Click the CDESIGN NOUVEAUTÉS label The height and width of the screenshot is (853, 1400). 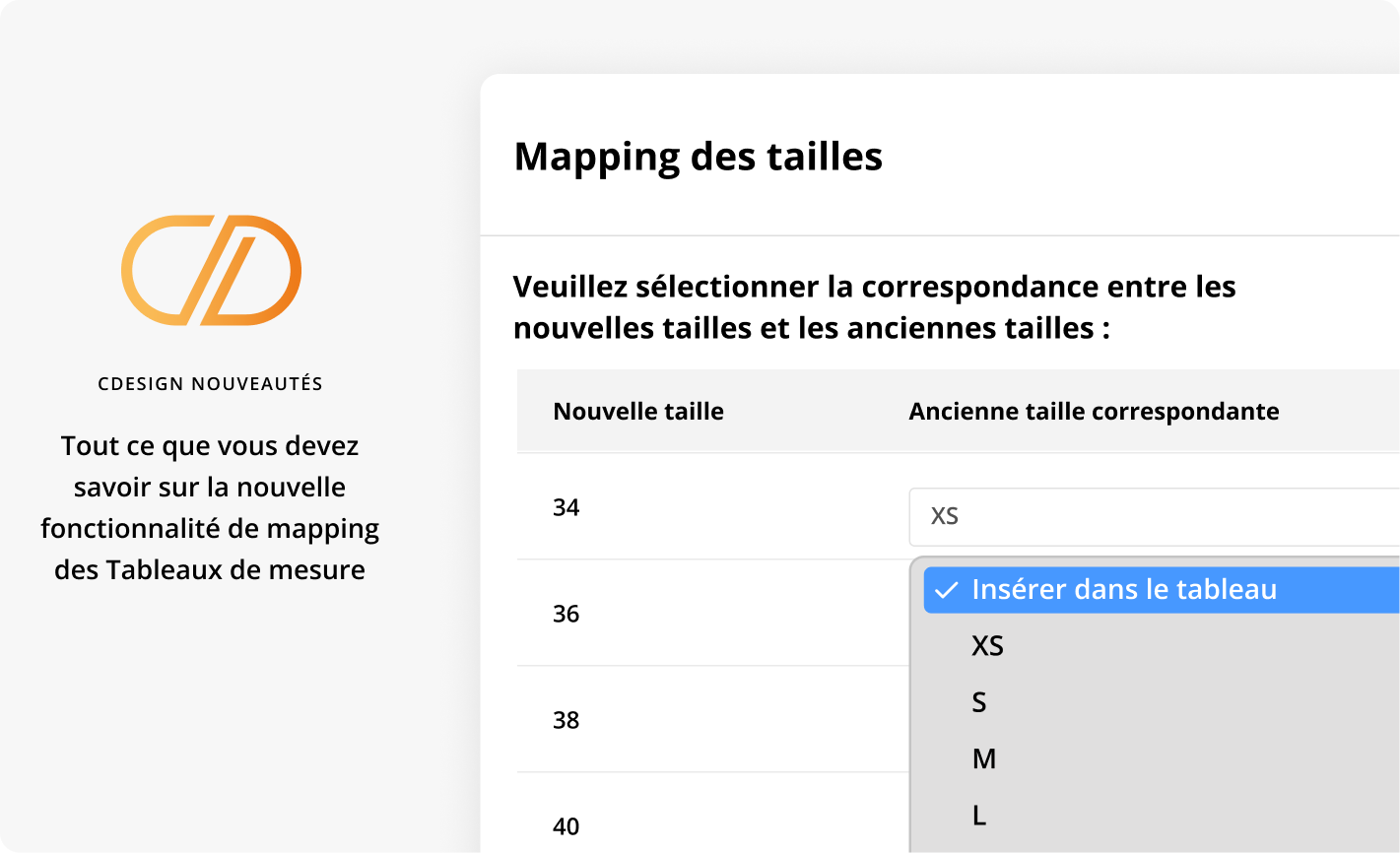[x=210, y=383]
